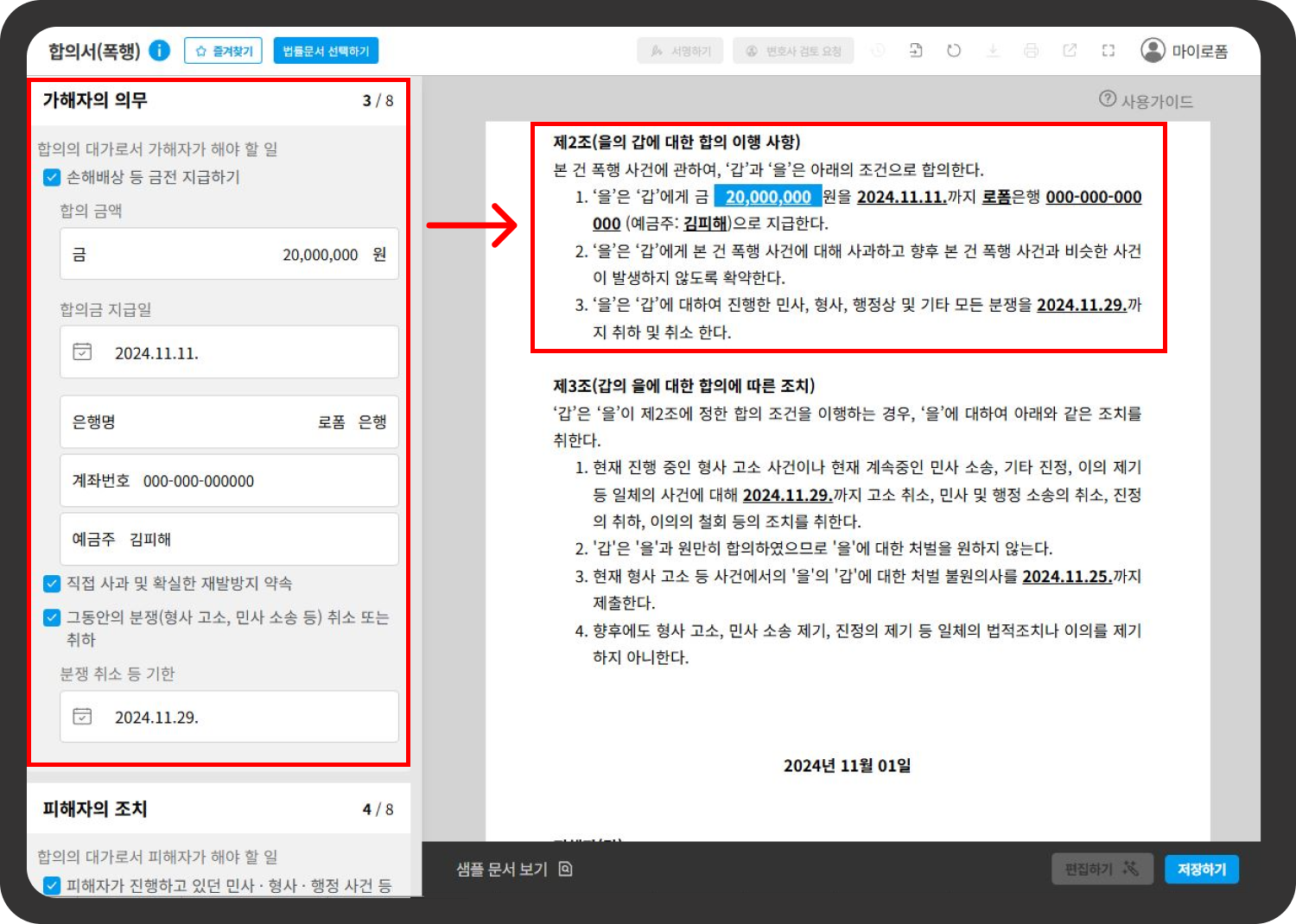Reset the form with the refresh icon
Viewport: 1296px width, 924px height.
point(954,51)
